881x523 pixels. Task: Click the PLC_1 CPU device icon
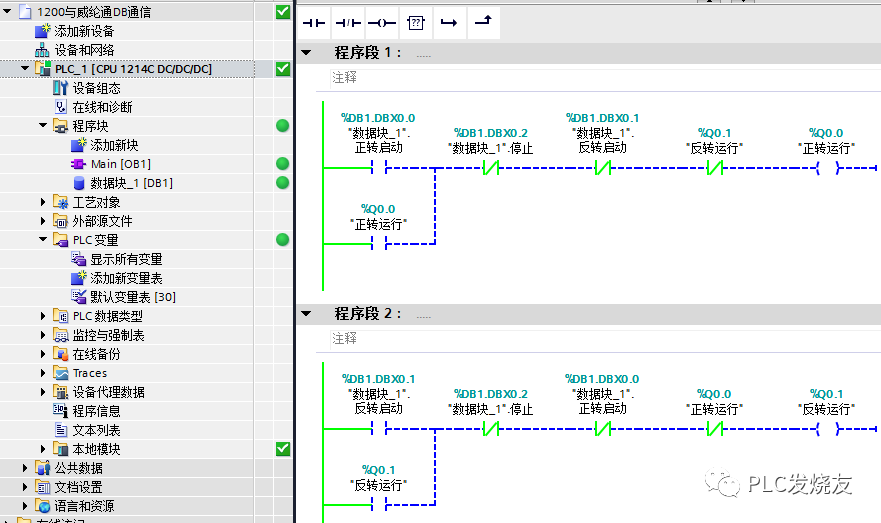coord(43,69)
